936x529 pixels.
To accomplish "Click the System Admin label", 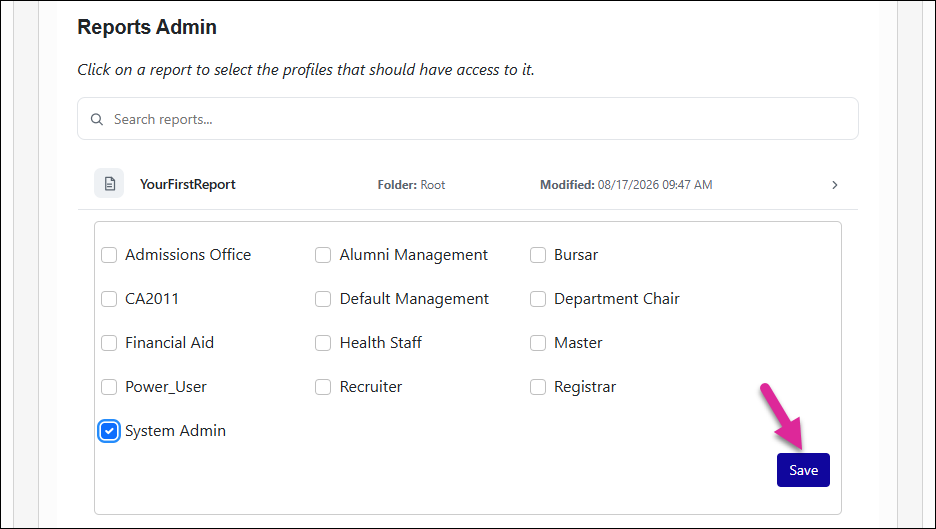I will [x=176, y=431].
